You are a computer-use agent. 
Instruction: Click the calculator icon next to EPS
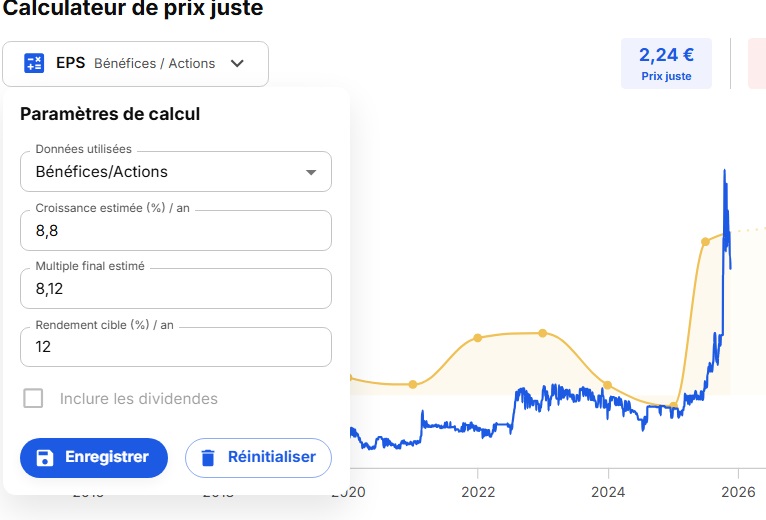coord(34,63)
